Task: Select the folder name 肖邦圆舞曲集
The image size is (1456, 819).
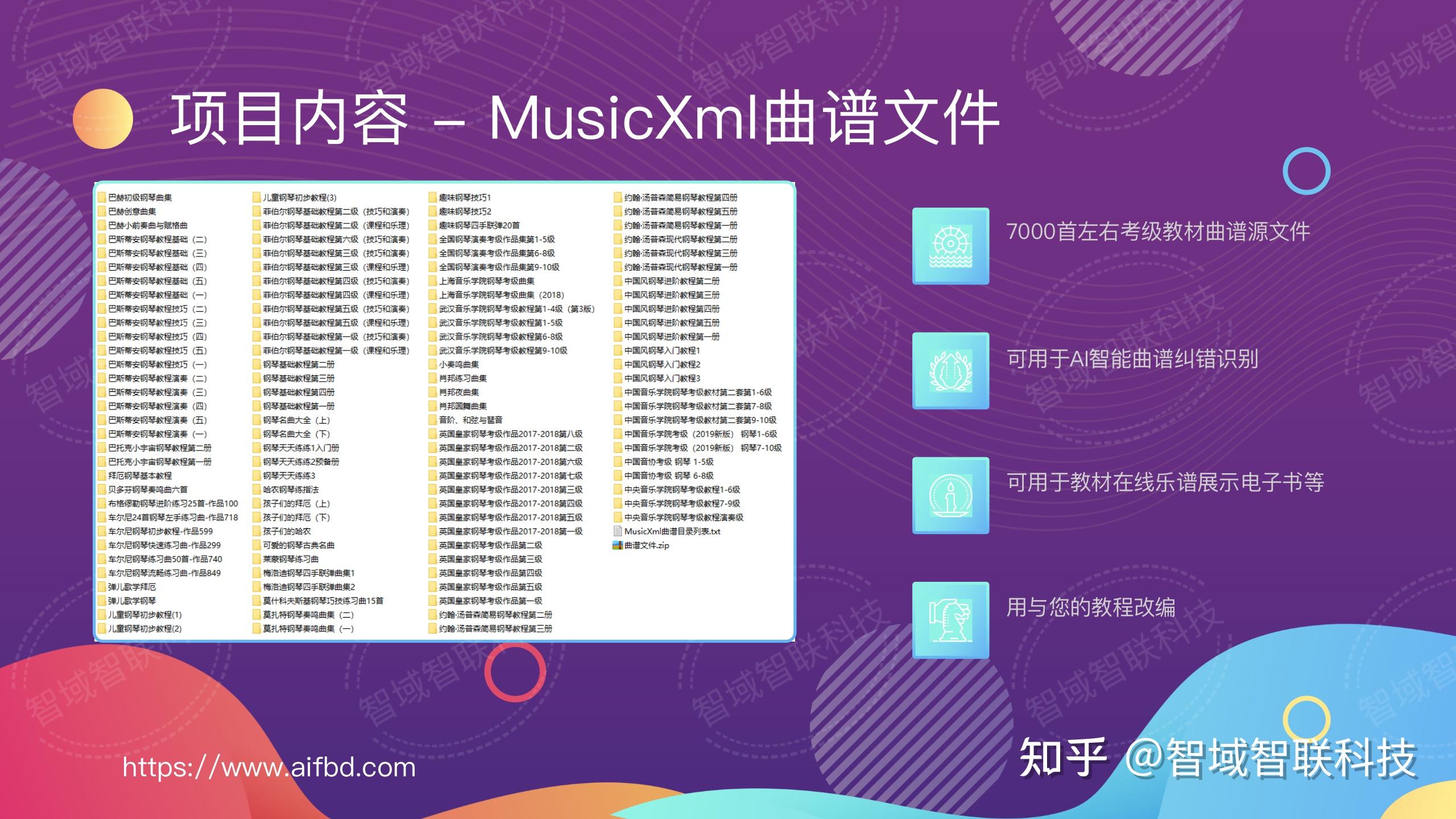Action: (x=463, y=406)
